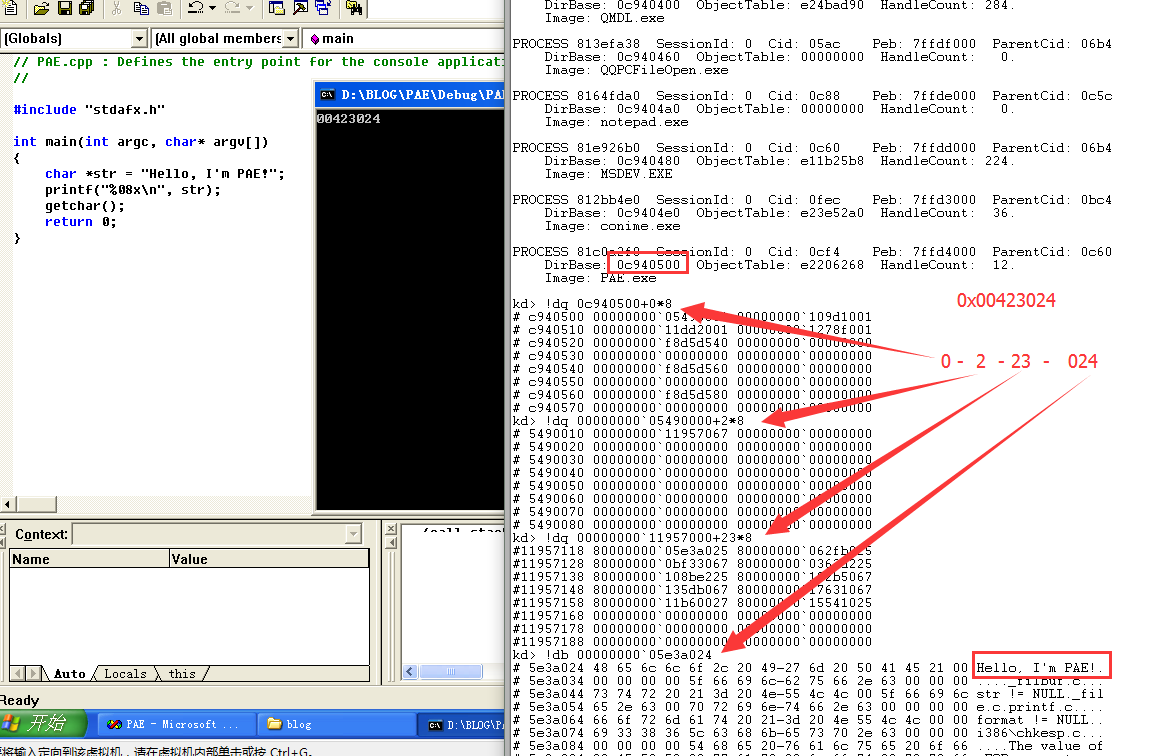Click the 'Image: notepad.exe' line in debugger

pos(616,122)
